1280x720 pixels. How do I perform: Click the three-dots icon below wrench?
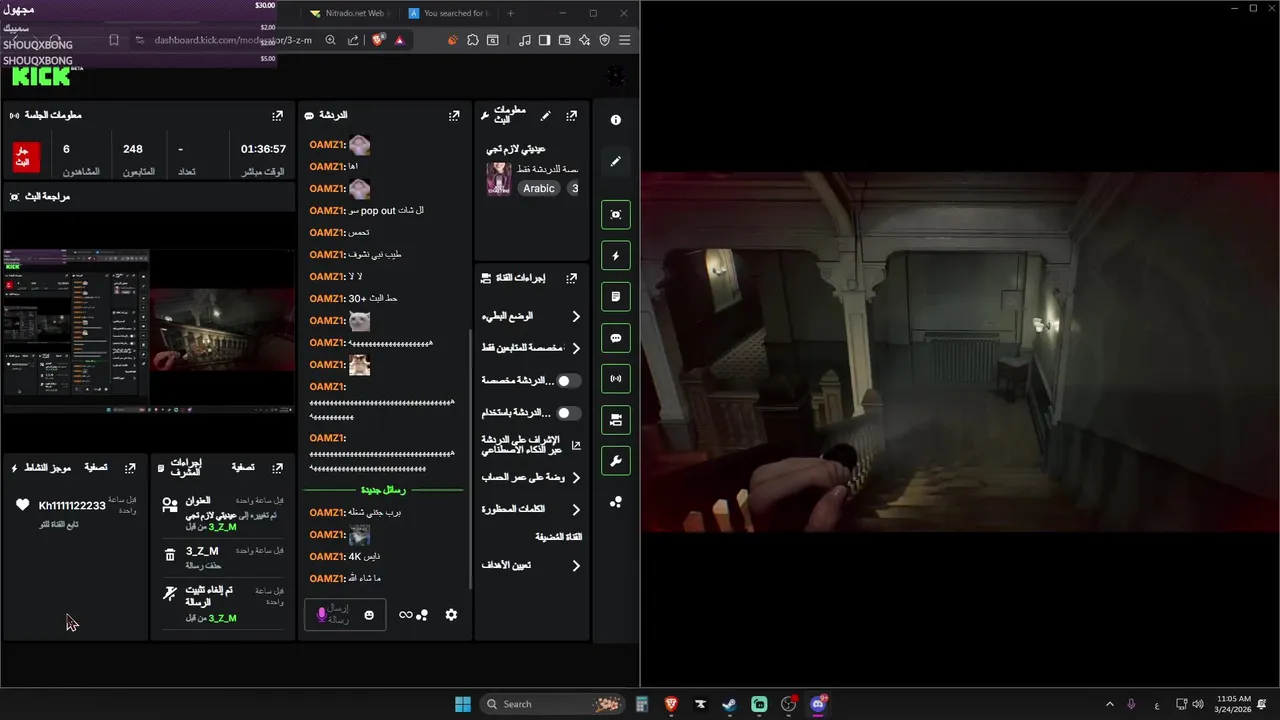pyautogui.click(x=616, y=502)
